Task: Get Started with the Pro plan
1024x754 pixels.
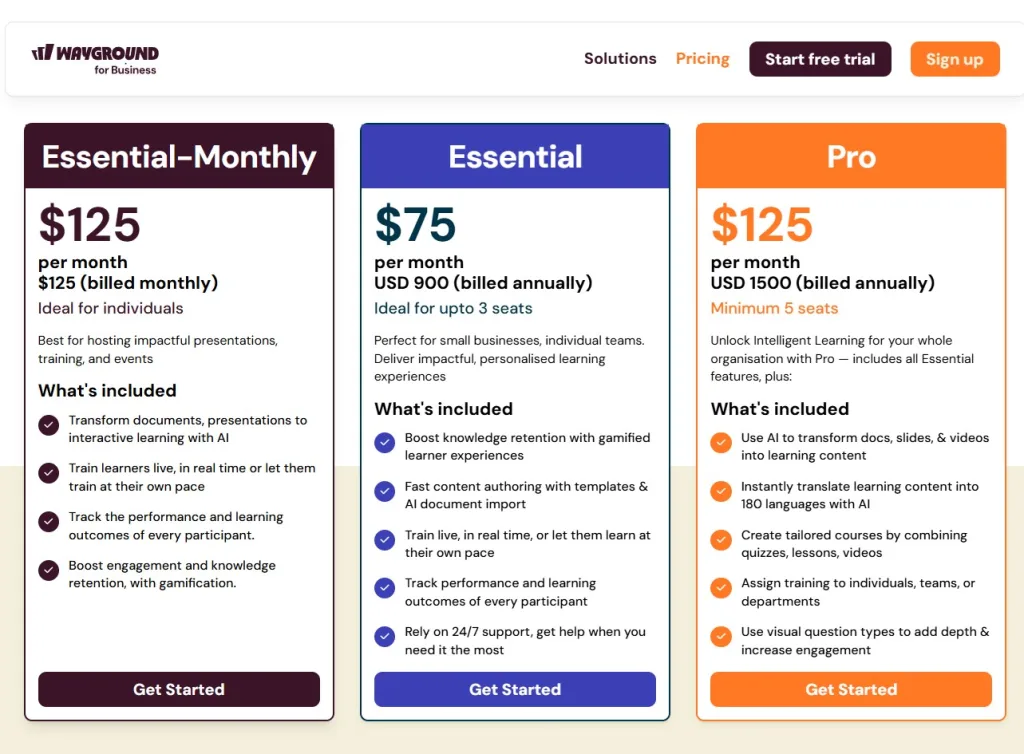Action: (x=851, y=689)
